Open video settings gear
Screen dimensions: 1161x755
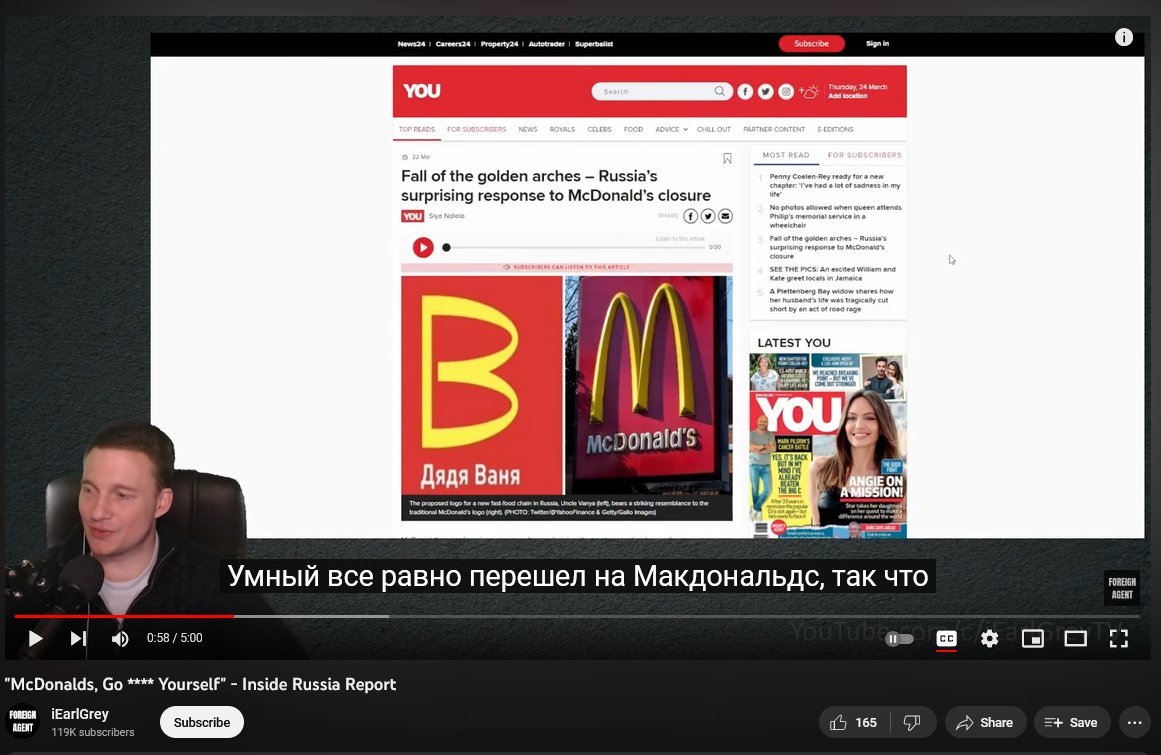989,638
